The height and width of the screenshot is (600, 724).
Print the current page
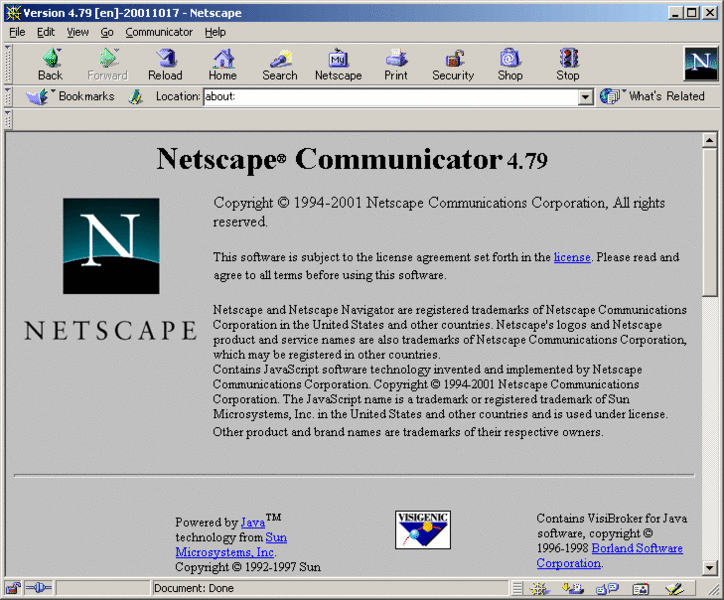[x=396, y=65]
